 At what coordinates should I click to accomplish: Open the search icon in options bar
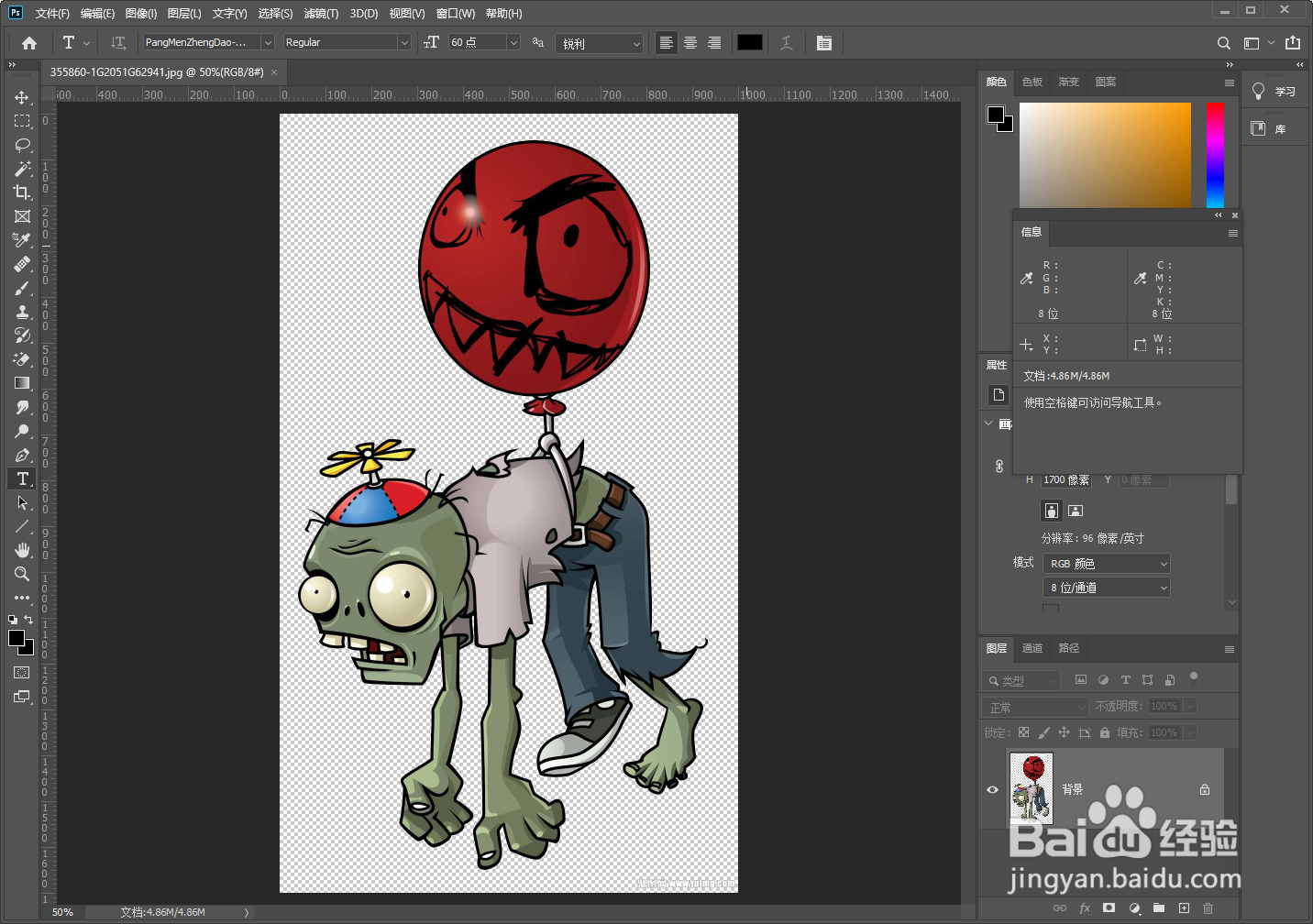(x=1224, y=43)
